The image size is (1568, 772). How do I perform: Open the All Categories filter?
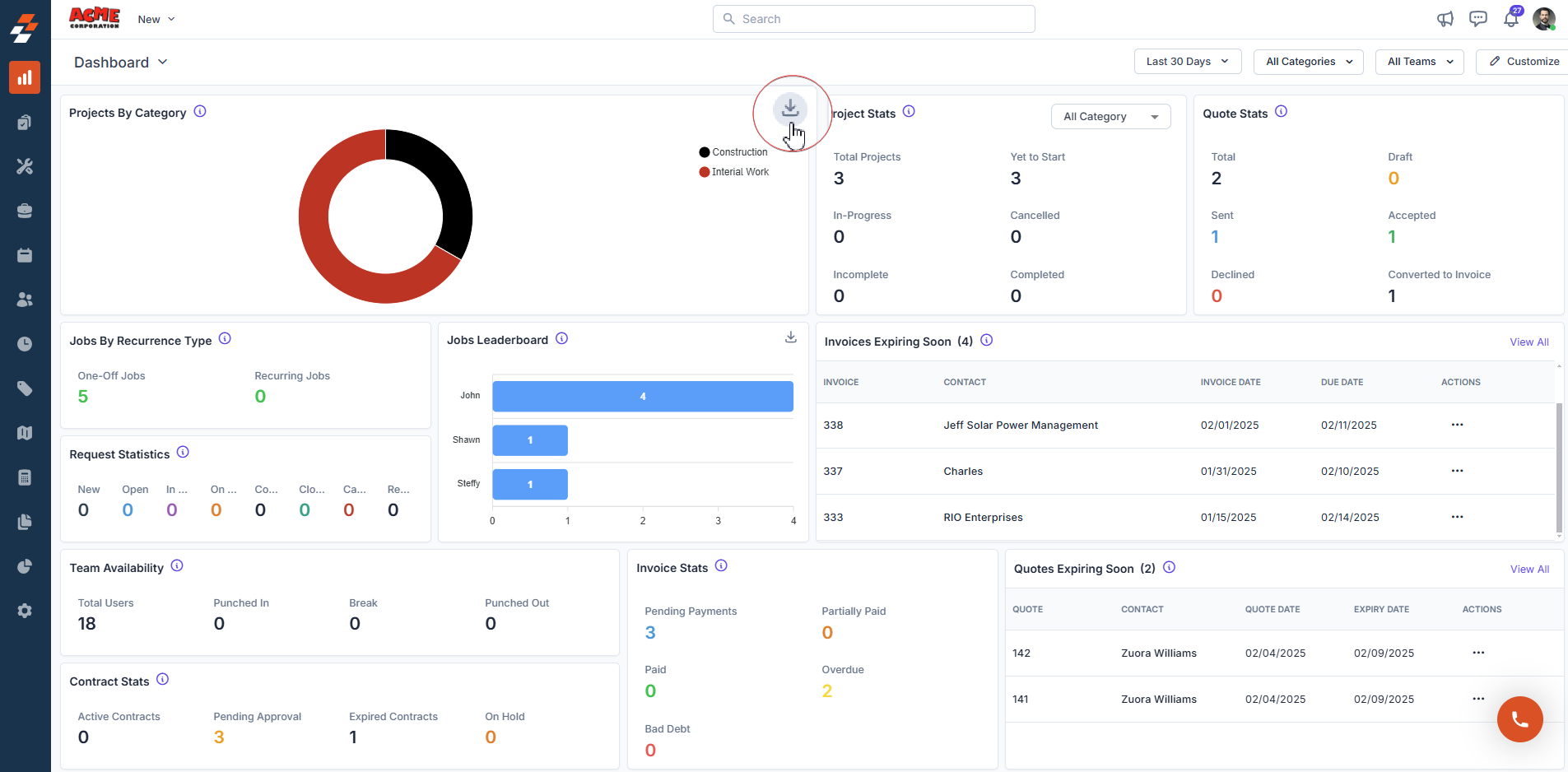point(1309,62)
